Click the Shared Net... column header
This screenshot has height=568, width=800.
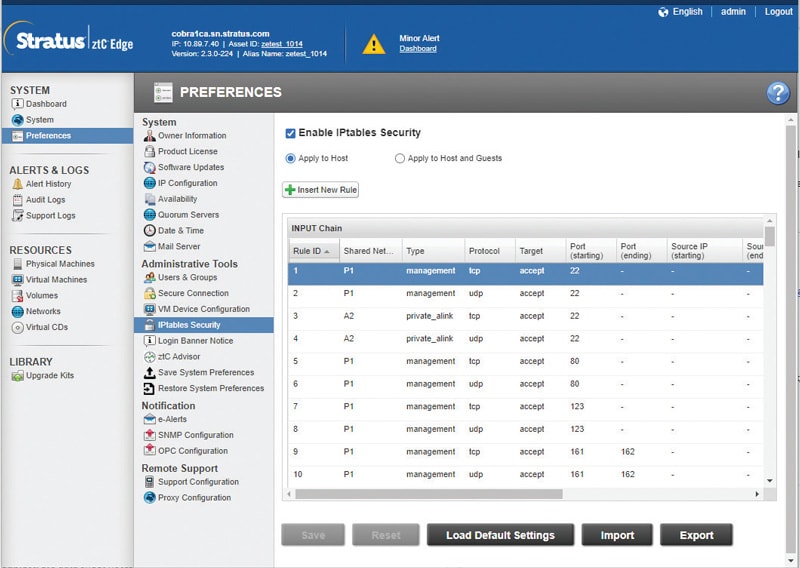point(371,251)
